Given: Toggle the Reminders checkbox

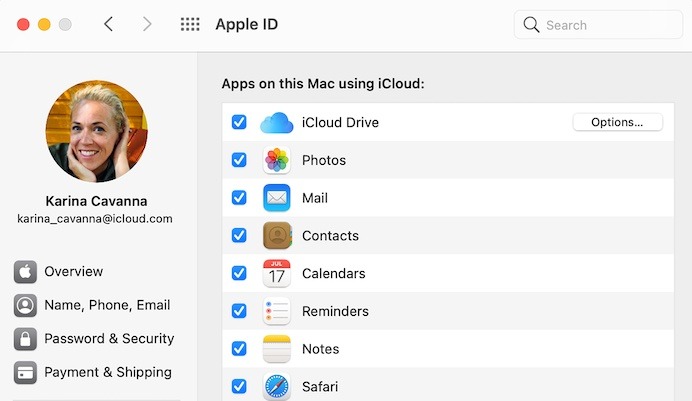Looking at the screenshot, I should click(x=239, y=311).
